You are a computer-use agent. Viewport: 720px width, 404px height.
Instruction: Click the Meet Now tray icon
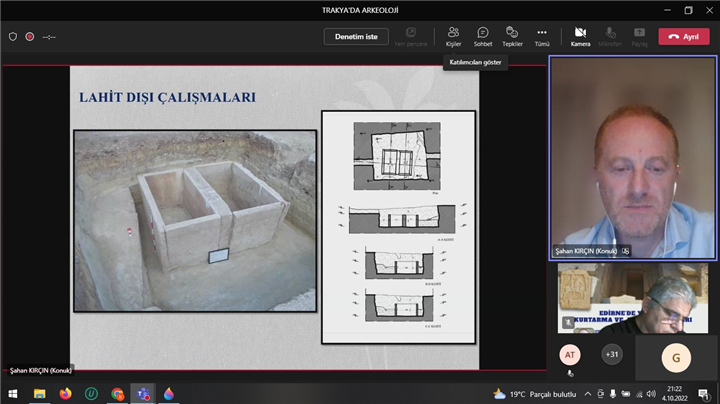click(601, 394)
